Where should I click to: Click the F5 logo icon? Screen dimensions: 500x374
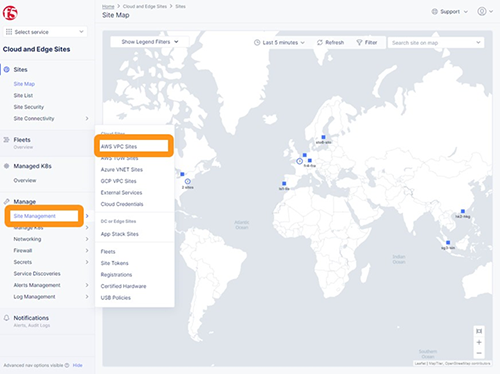point(10,13)
